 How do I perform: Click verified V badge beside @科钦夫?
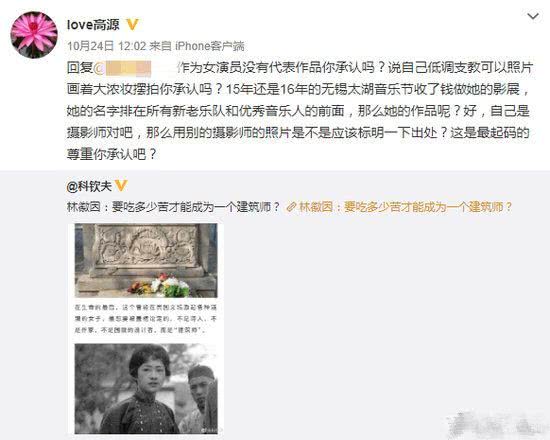click(120, 185)
